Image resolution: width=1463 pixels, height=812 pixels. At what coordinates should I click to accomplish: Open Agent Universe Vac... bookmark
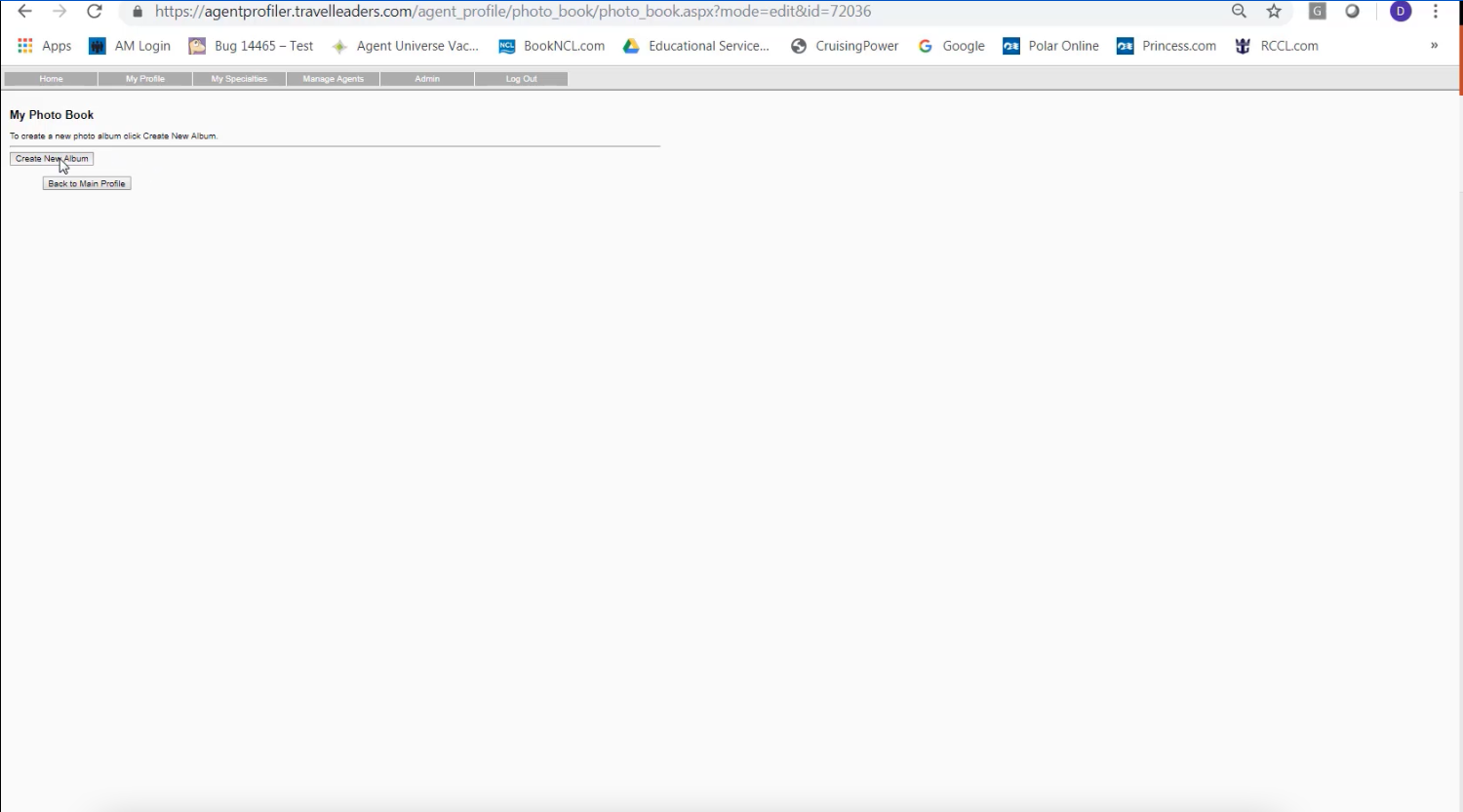point(406,46)
